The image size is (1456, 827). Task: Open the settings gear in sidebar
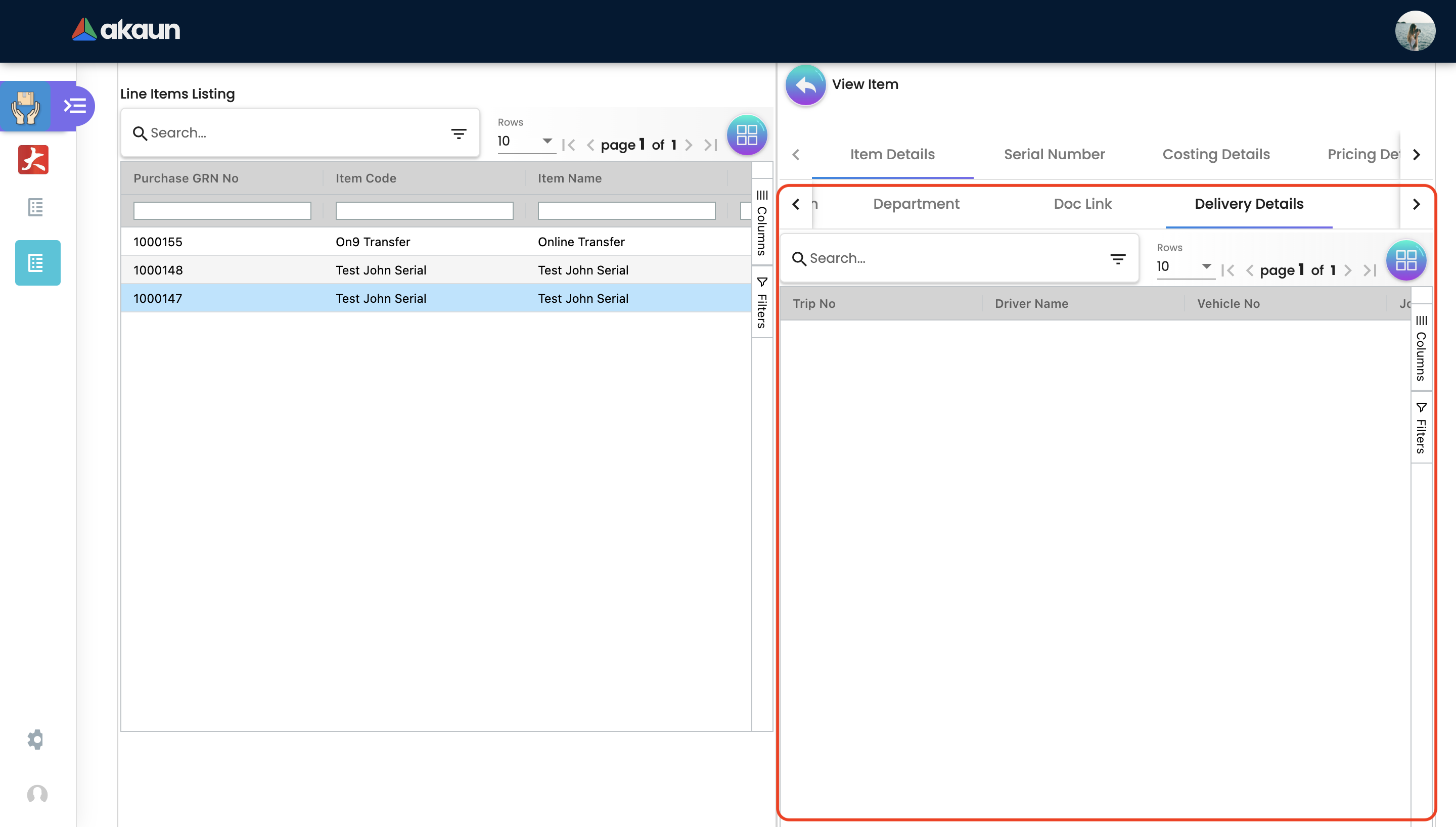[x=35, y=739]
